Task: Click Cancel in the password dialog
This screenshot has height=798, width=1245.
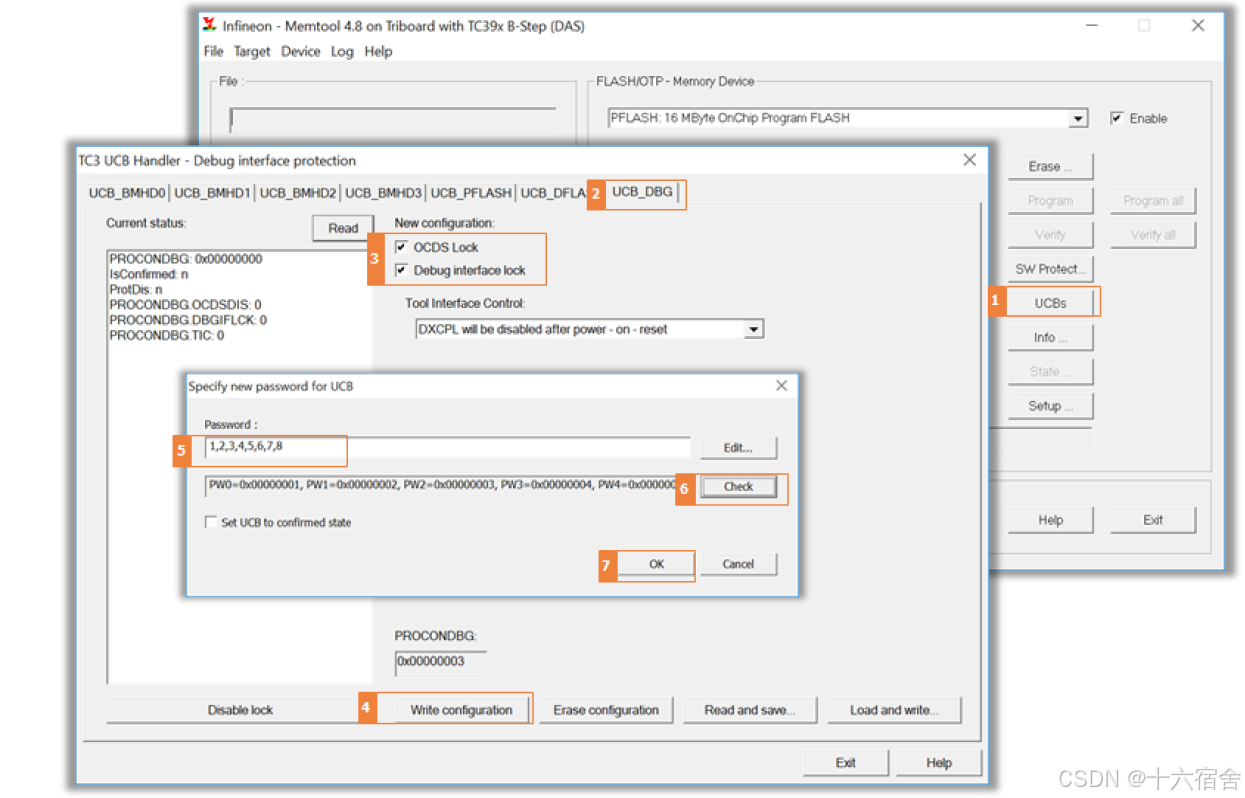Action: click(738, 564)
